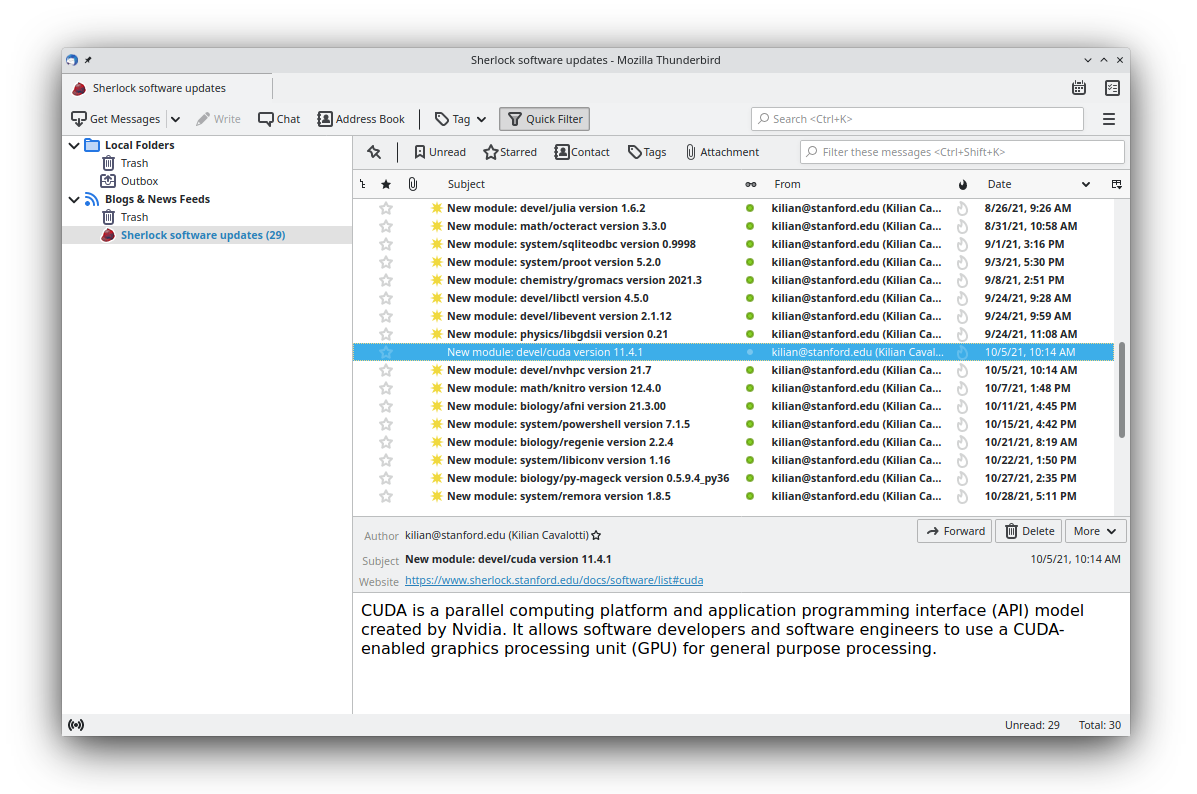Viewport: 1197px width, 794px height.
Task: Mark chemistry/gromacs 2021.3 message as read
Action: tap(750, 280)
